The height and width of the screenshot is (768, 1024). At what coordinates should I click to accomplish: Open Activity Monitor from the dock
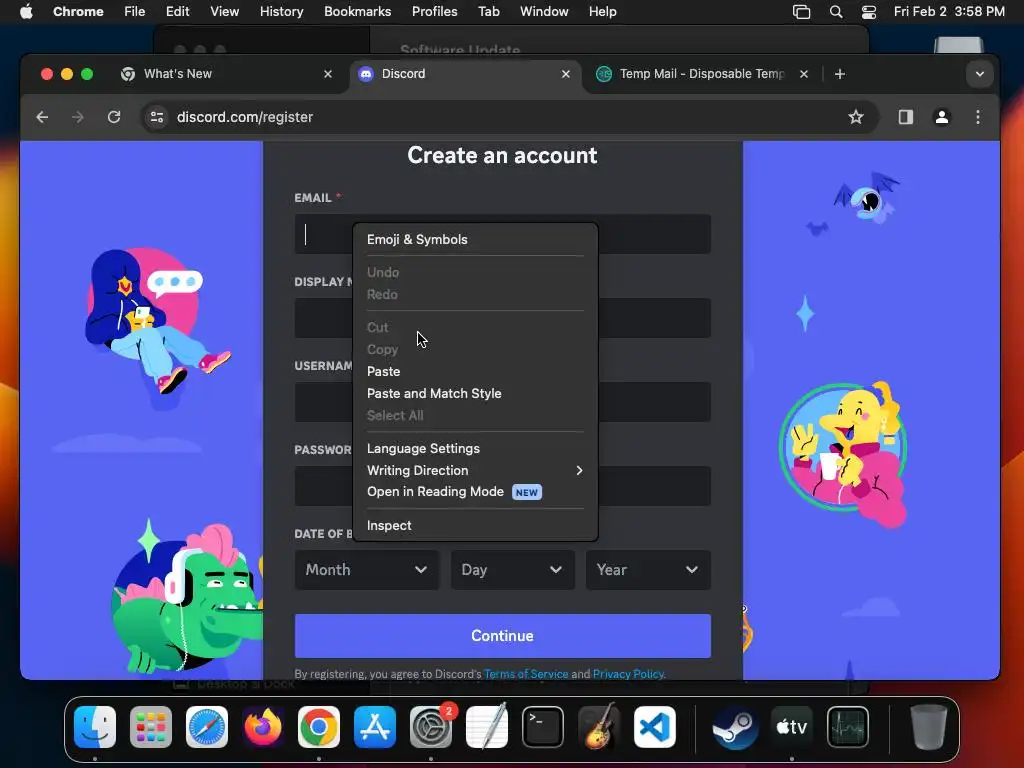click(848, 727)
